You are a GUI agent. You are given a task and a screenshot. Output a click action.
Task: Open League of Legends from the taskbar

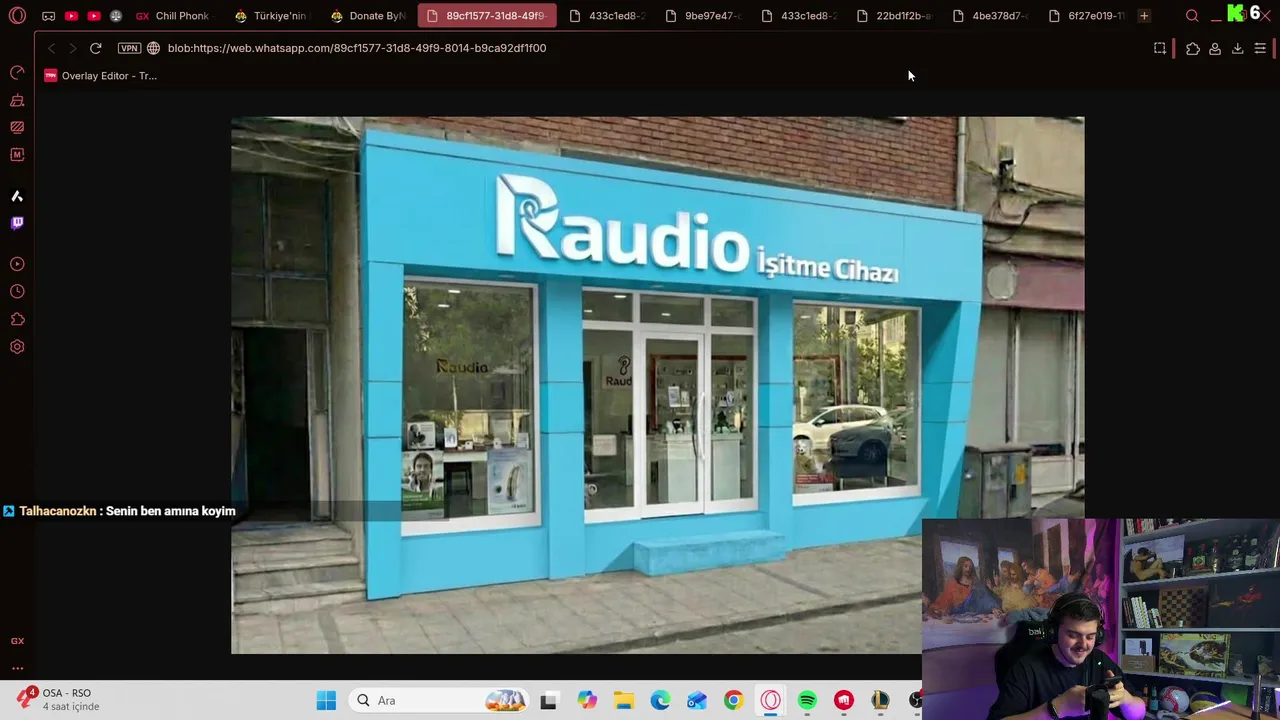click(880, 700)
